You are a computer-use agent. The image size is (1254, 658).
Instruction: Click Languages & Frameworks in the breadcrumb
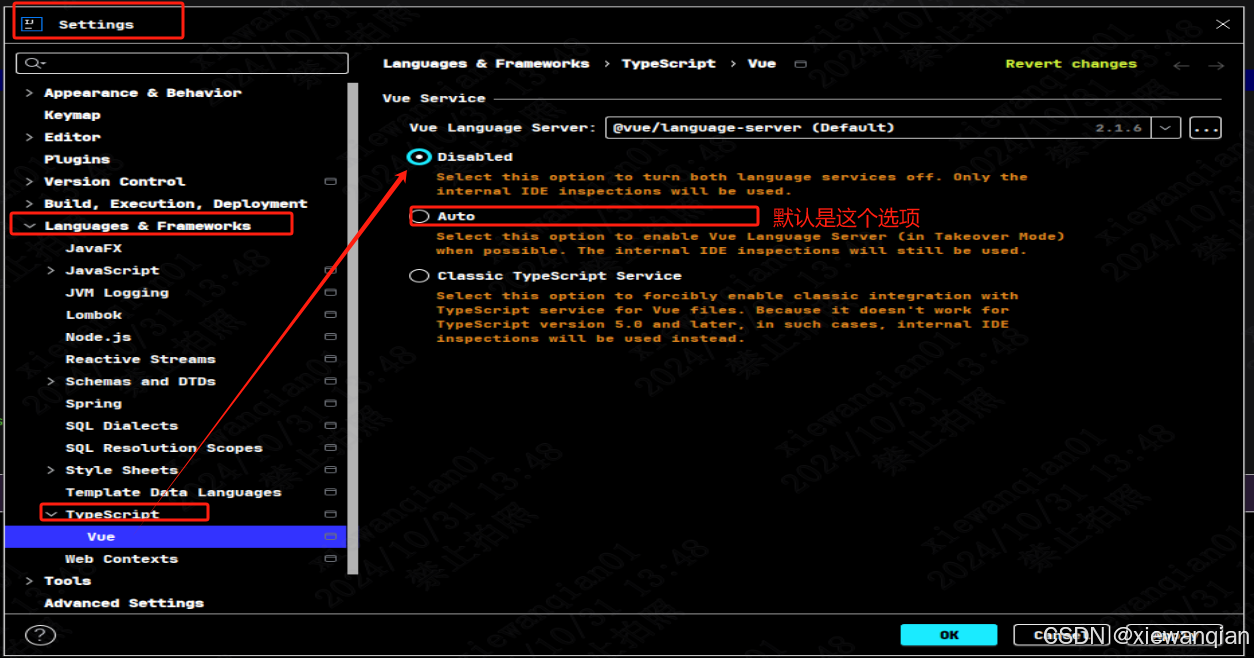[x=486, y=63]
